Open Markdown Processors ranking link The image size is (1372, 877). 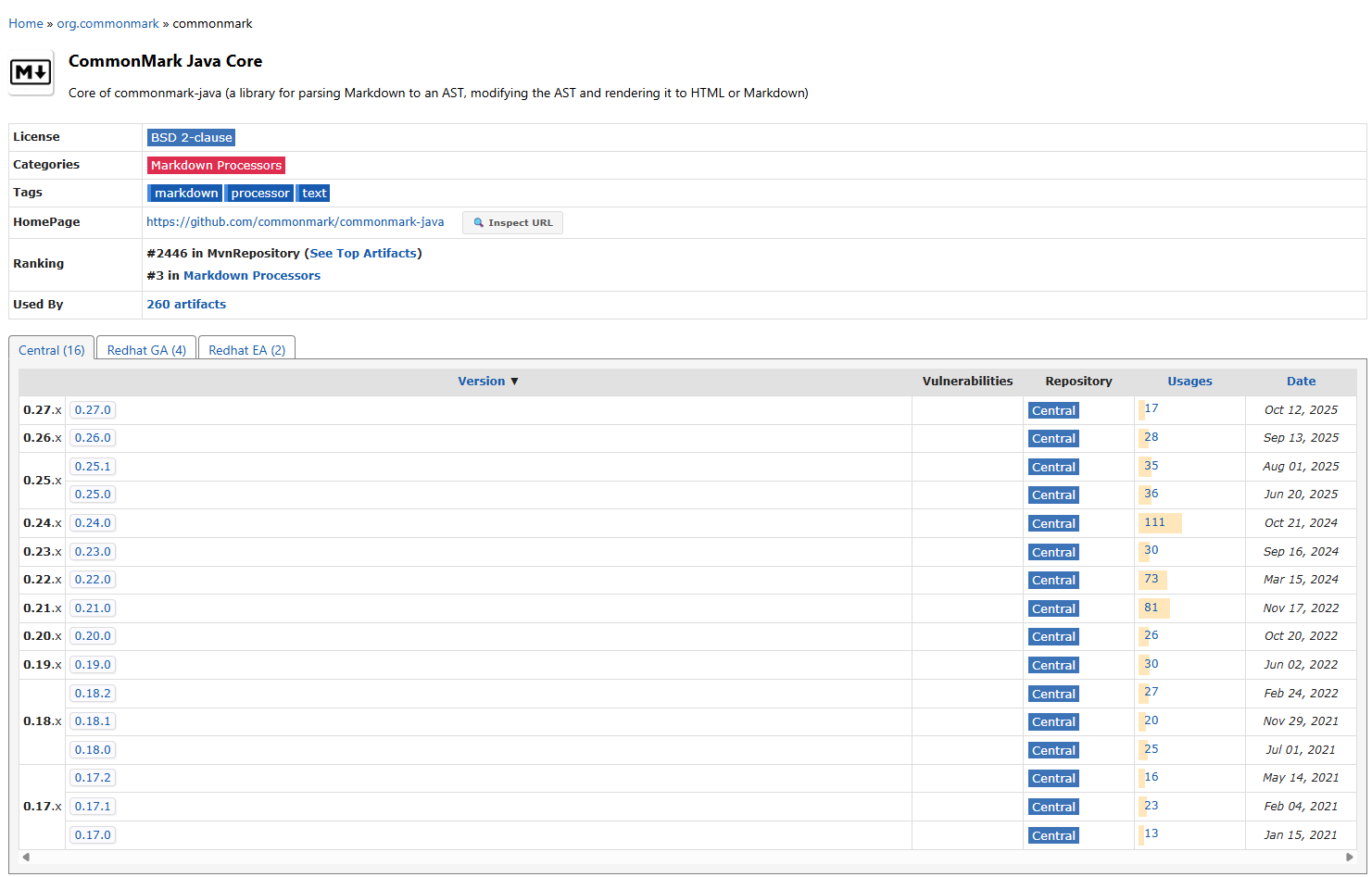(252, 275)
